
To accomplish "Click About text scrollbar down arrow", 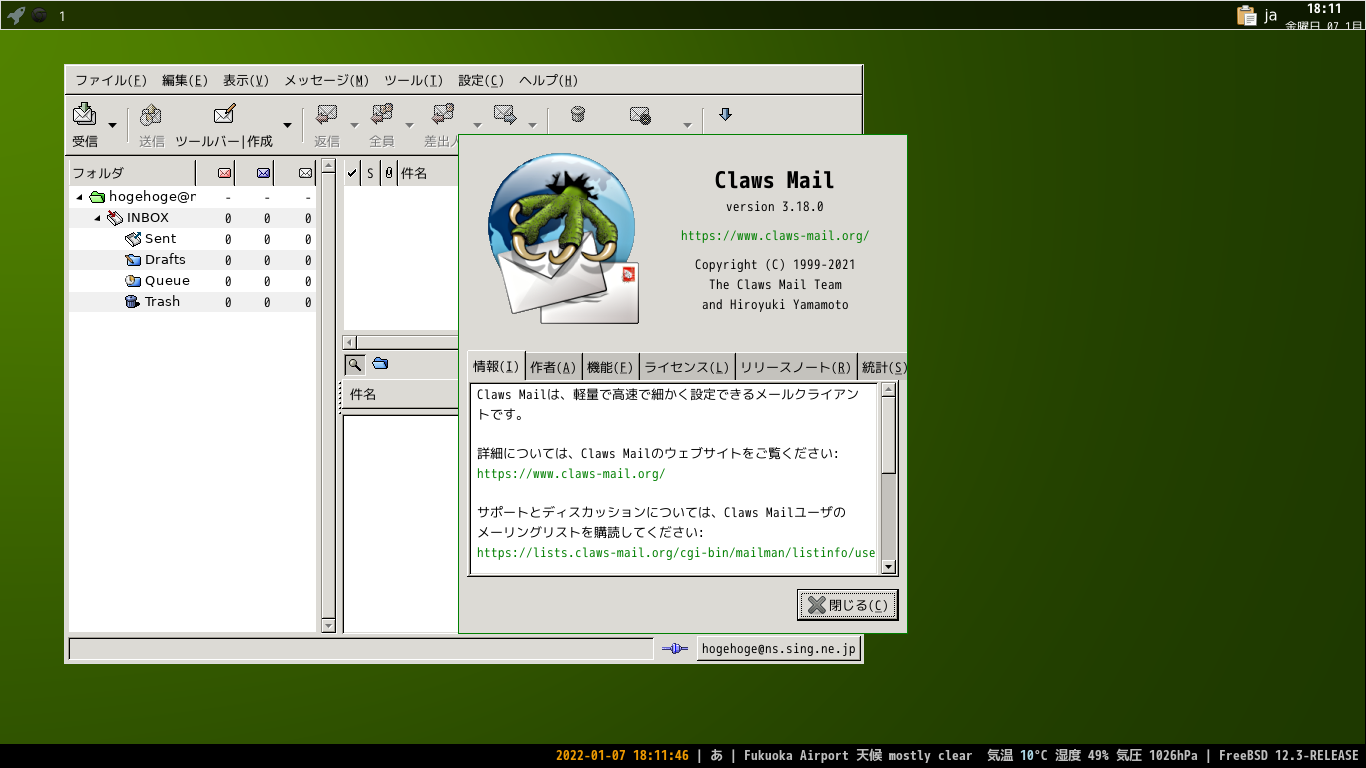I will coord(889,567).
